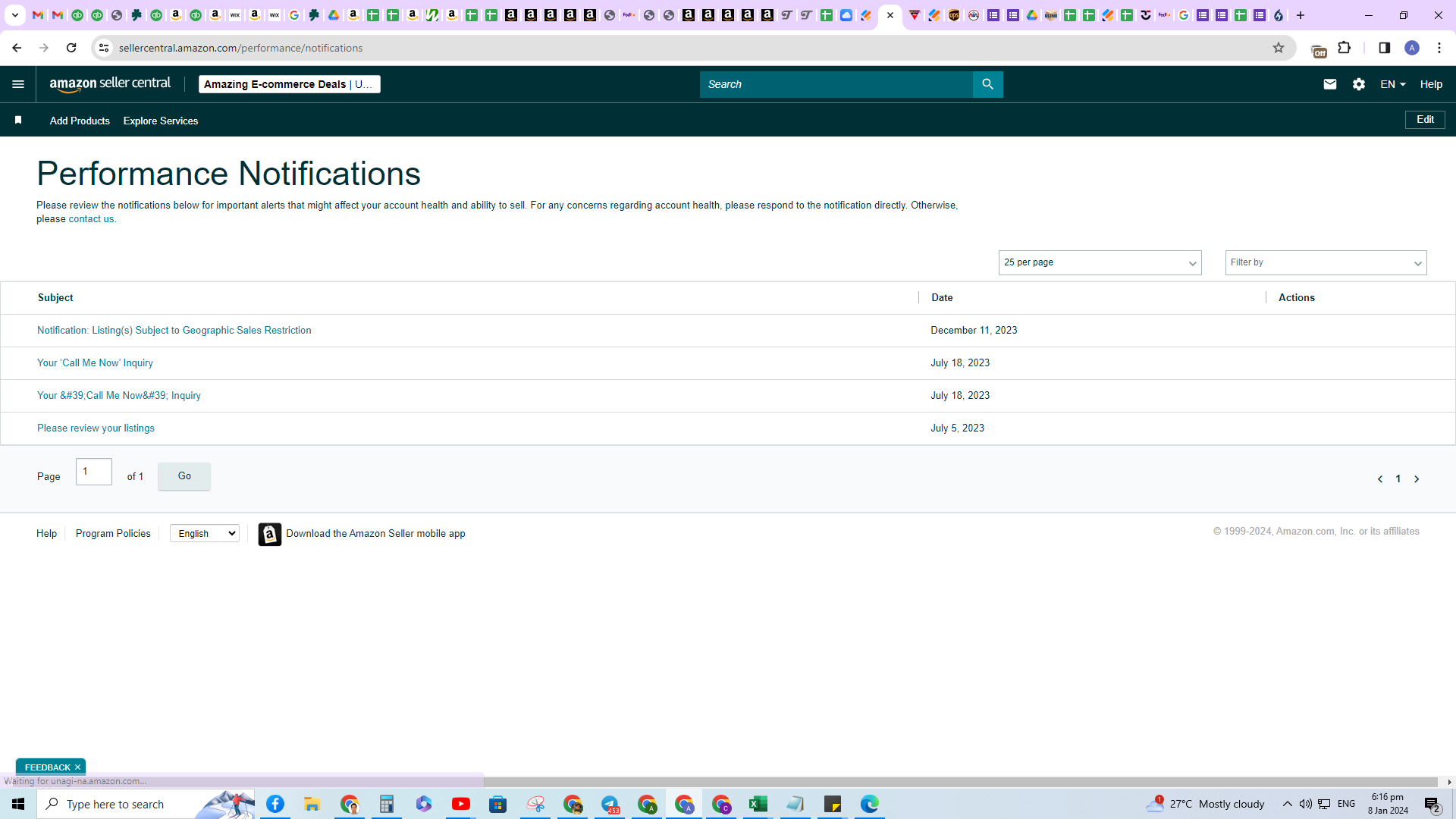Viewport: 1456px width, 819px height.
Task: Click Download the Amazon Seller mobile app link
Action: 375,534
